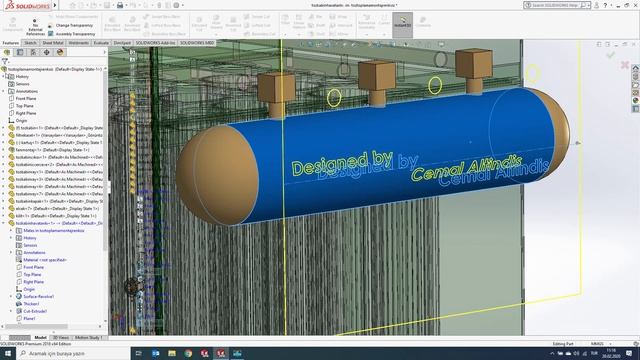Select top-level Sensors folder
The height and width of the screenshot is (360, 640).
pyautogui.click(x=22, y=84)
